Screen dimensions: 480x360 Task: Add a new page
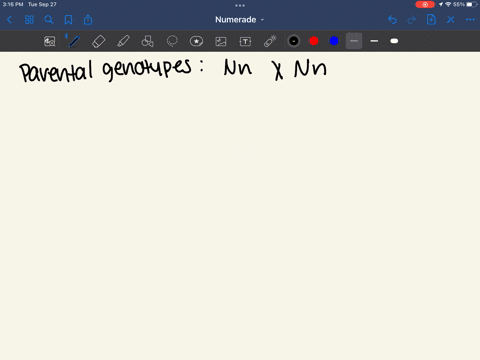click(431, 20)
